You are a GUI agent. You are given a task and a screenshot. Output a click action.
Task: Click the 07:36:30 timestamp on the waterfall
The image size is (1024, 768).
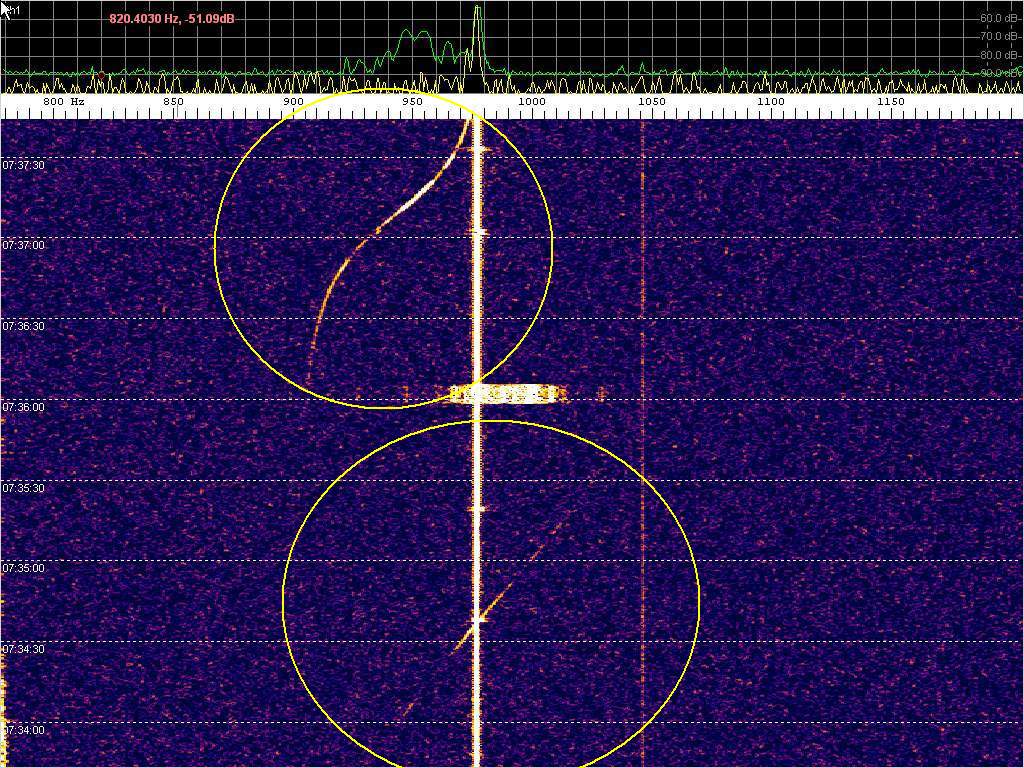(23, 326)
